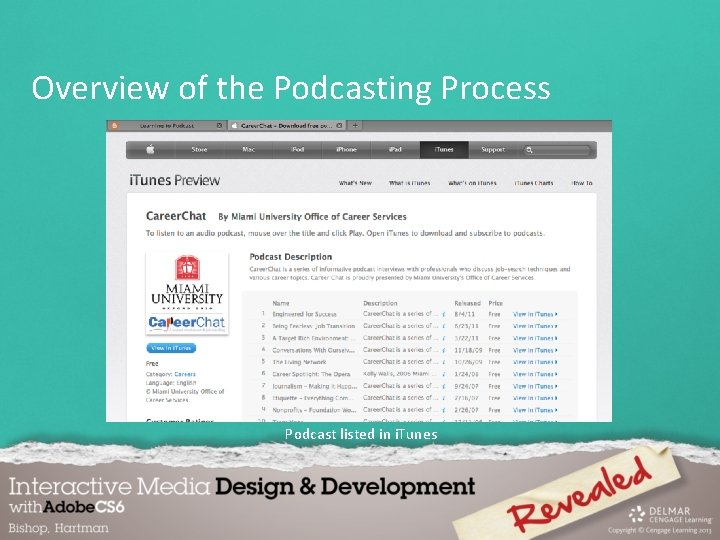View A Target Rich Environment in iTunes
Viewport: 720px width, 540px height.
[x=535, y=338]
